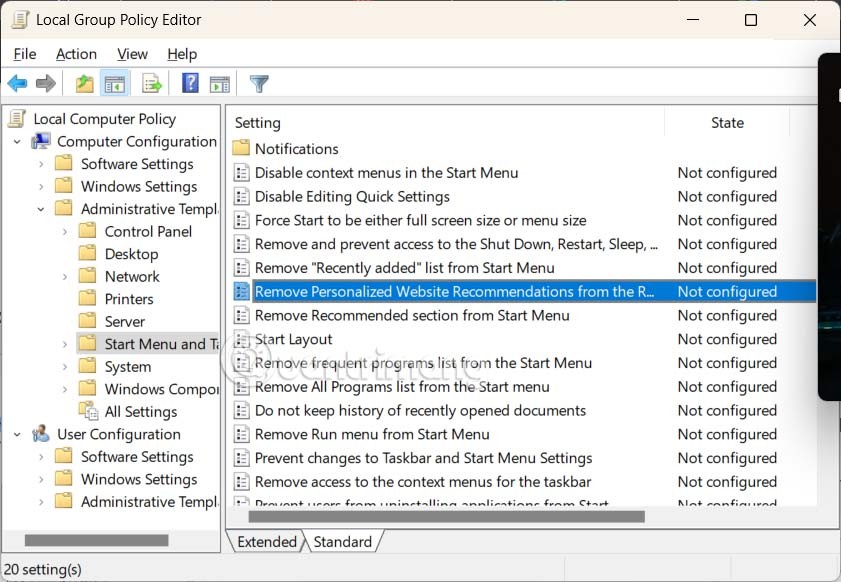
Task: Expand the Control Panel tree node
Action: tap(65, 232)
